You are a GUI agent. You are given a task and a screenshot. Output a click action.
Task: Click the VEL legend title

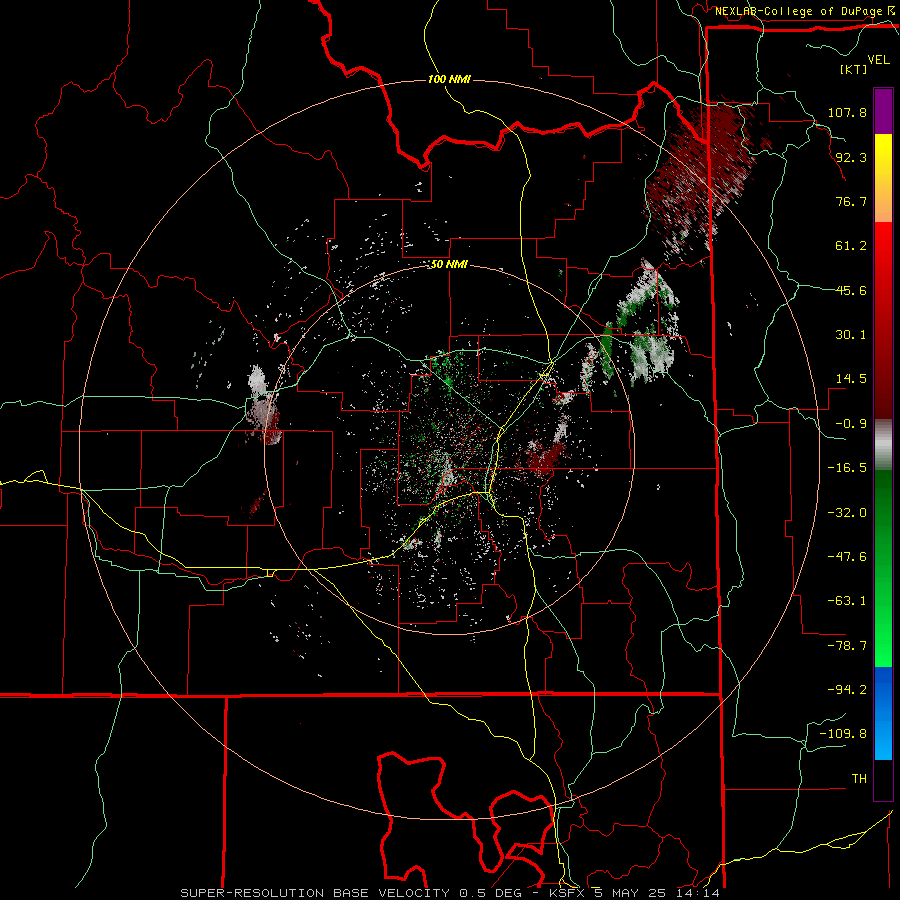click(x=878, y=60)
